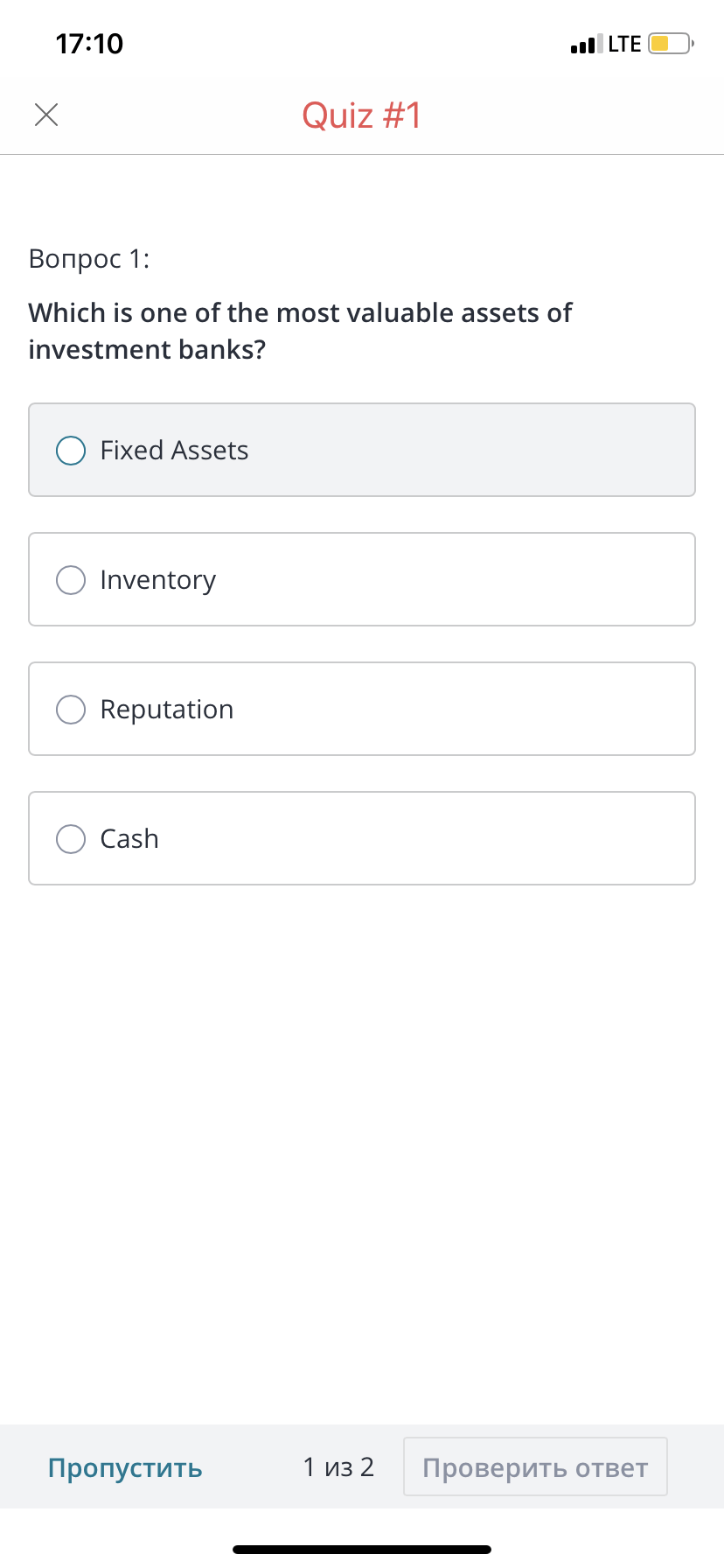
Task: Tap the LTE network indicator
Action: tap(624, 44)
